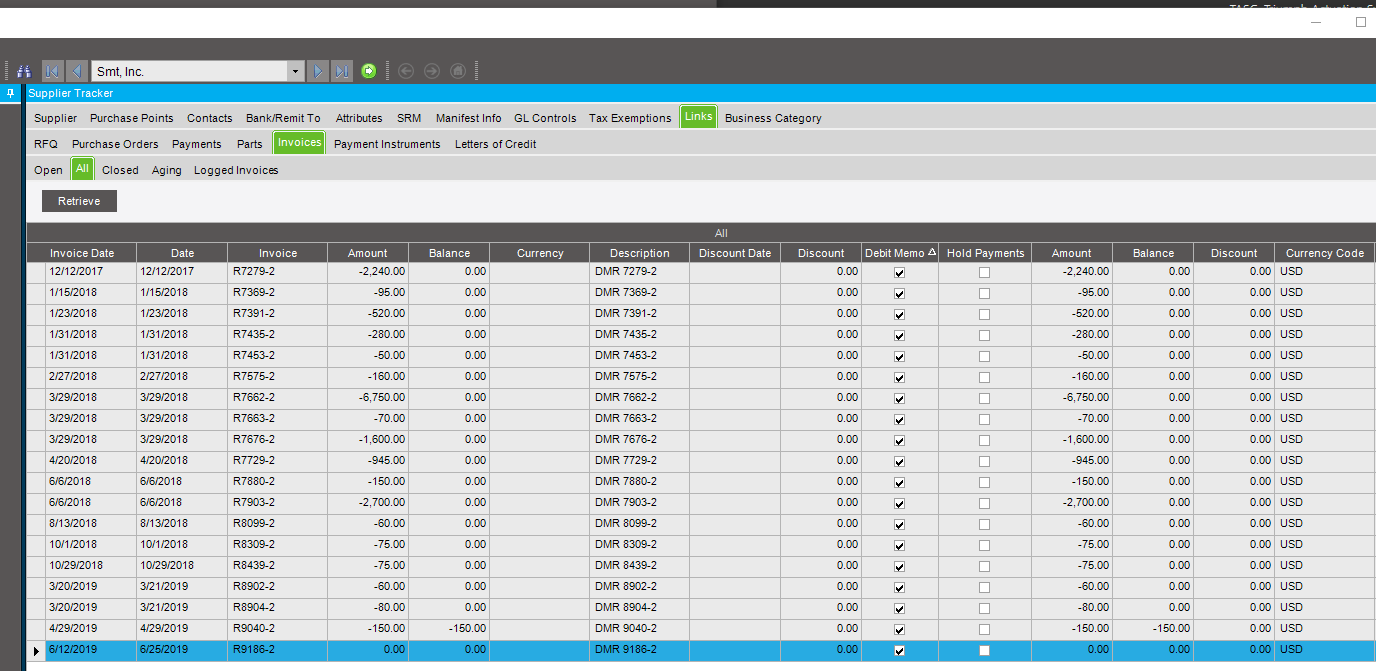The height and width of the screenshot is (671, 1376).
Task: Switch to the Purchase Orders tab
Action: 115,144
